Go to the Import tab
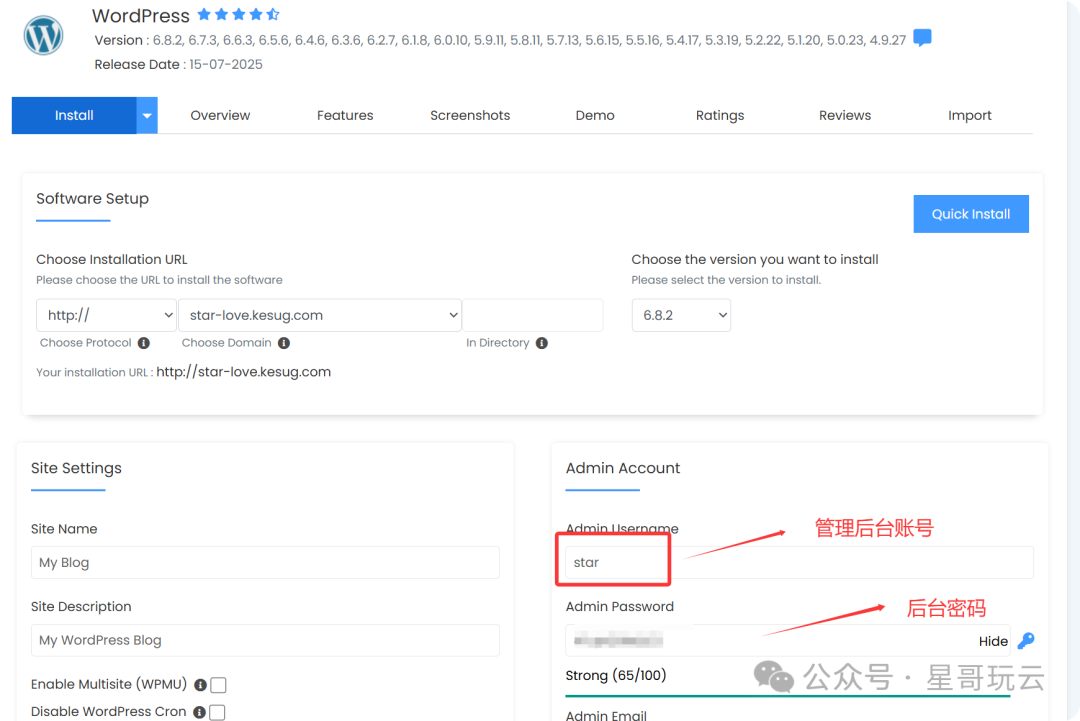1080x721 pixels. [969, 116]
